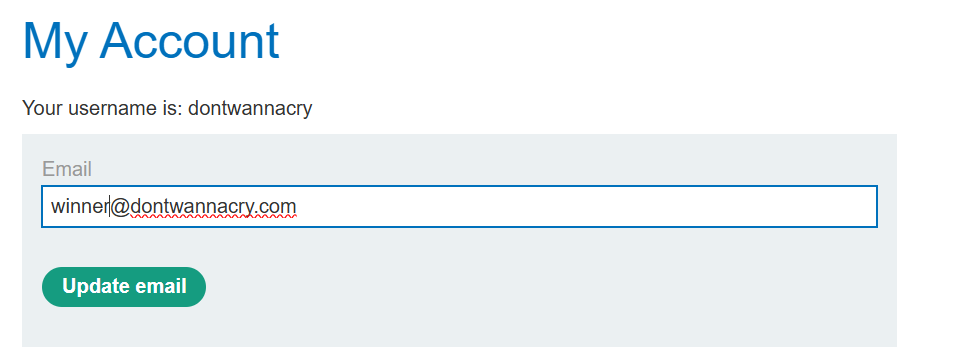Screen dimensions: 961x364
Task: Click the '.com' ending of the email address
Action: click(x=275, y=207)
